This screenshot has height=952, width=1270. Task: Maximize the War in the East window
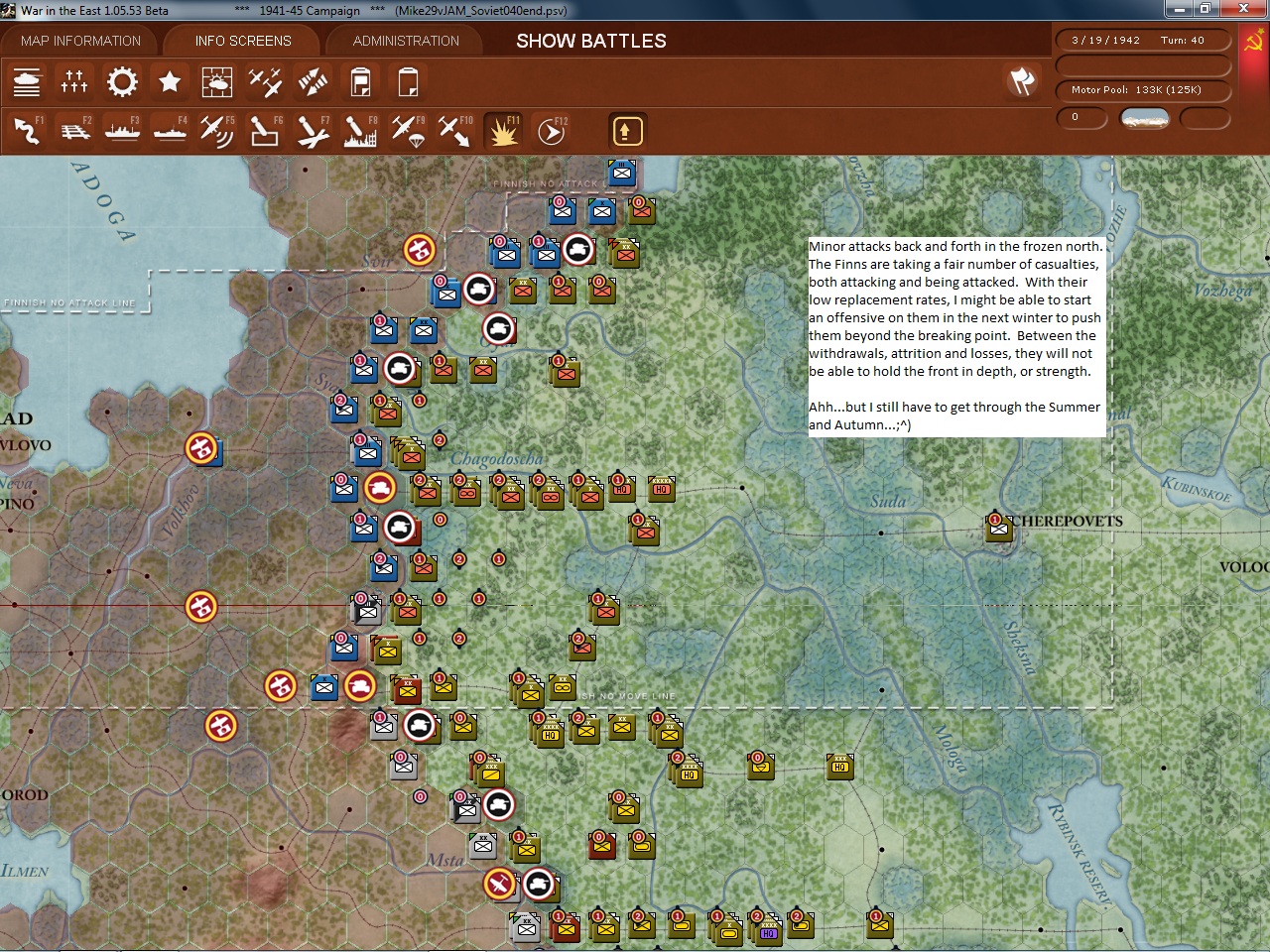click(x=1205, y=9)
